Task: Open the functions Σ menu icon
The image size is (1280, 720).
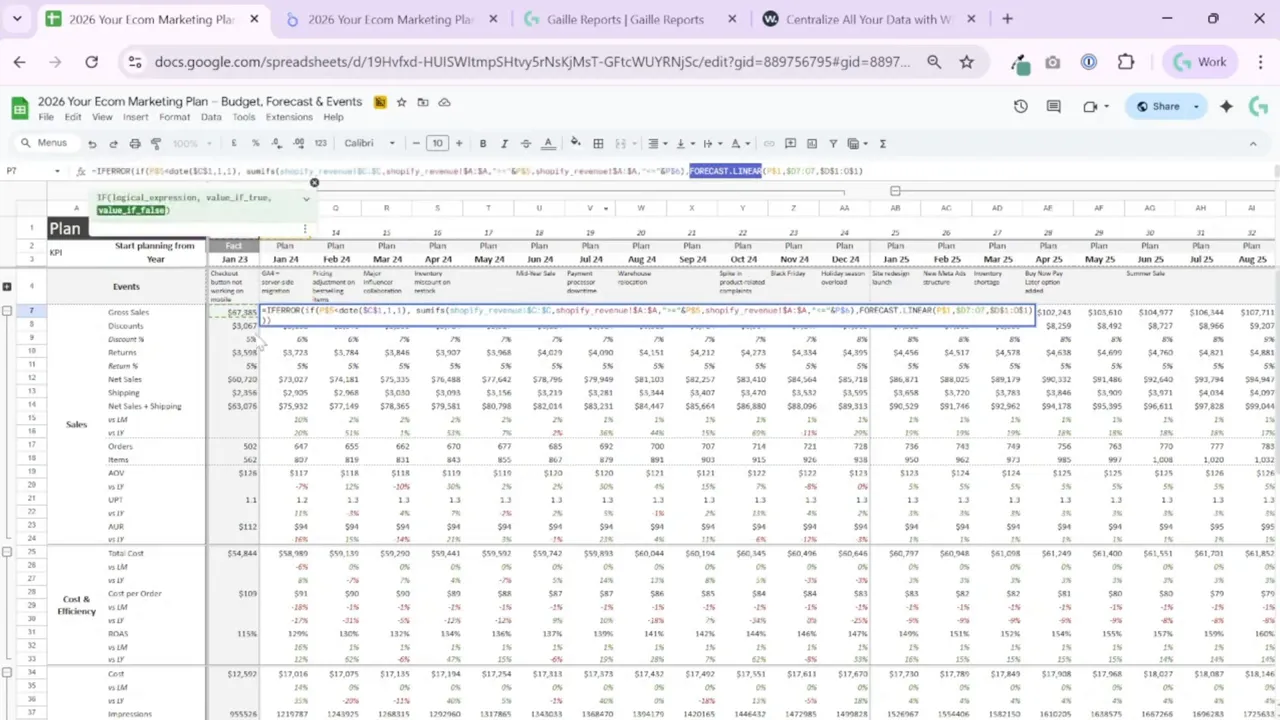Action: click(x=883, y=143)
